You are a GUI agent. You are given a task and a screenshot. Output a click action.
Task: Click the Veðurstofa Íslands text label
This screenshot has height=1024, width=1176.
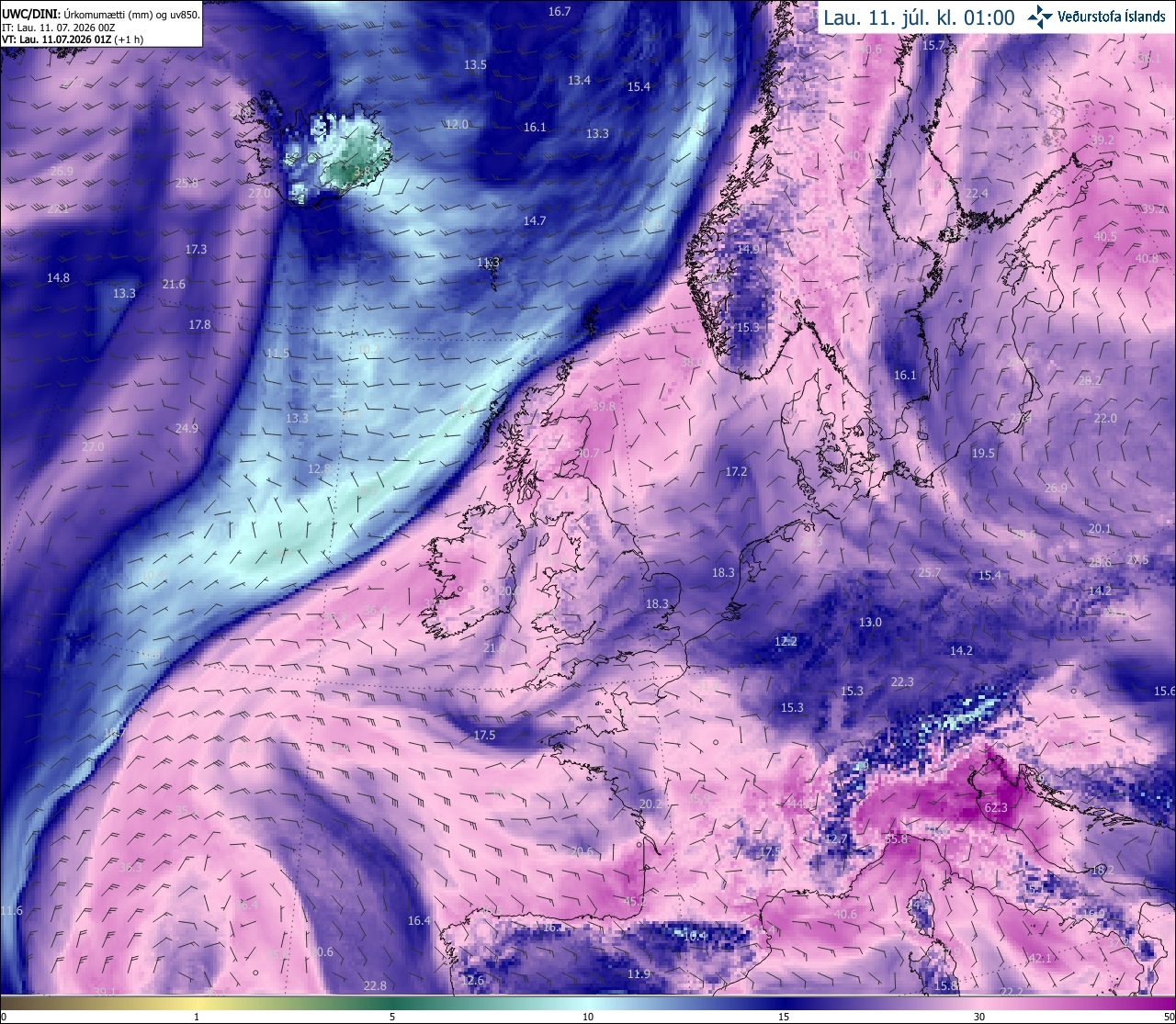[x=1112, y=17]
